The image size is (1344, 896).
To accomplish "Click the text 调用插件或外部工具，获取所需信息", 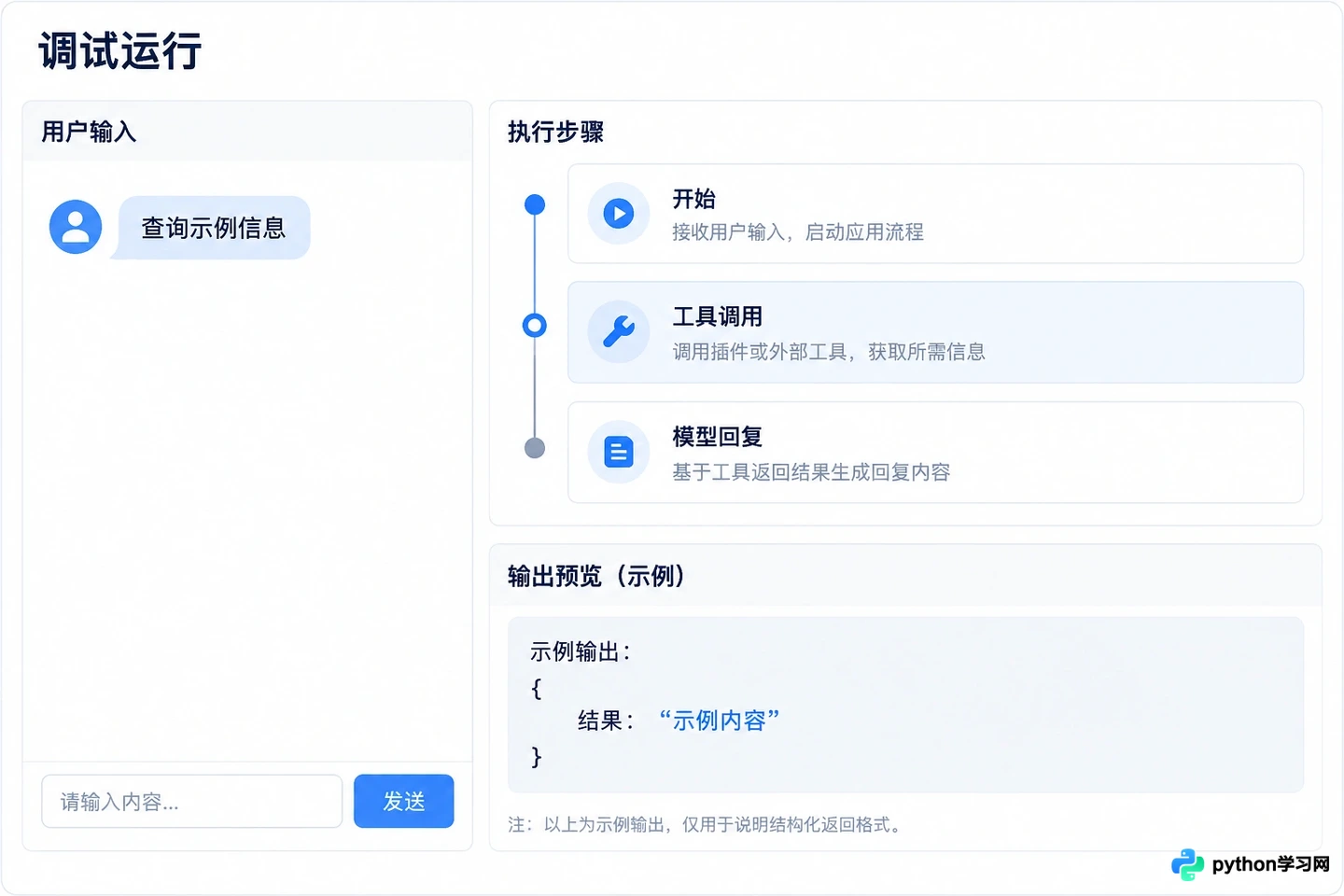I will [x=829, y=352].
